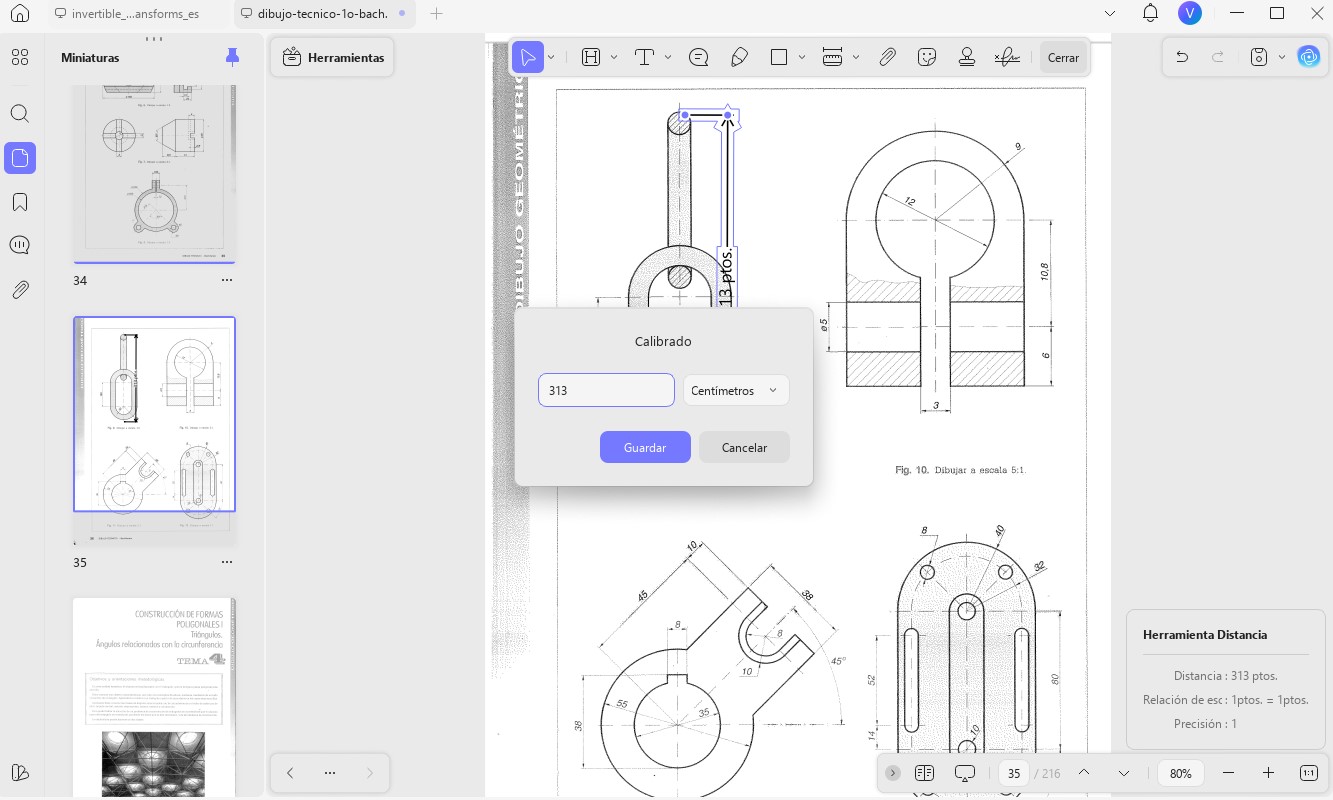Click the page number field 35
Screen dimensions: 1333x800
tap(1014, 773)
